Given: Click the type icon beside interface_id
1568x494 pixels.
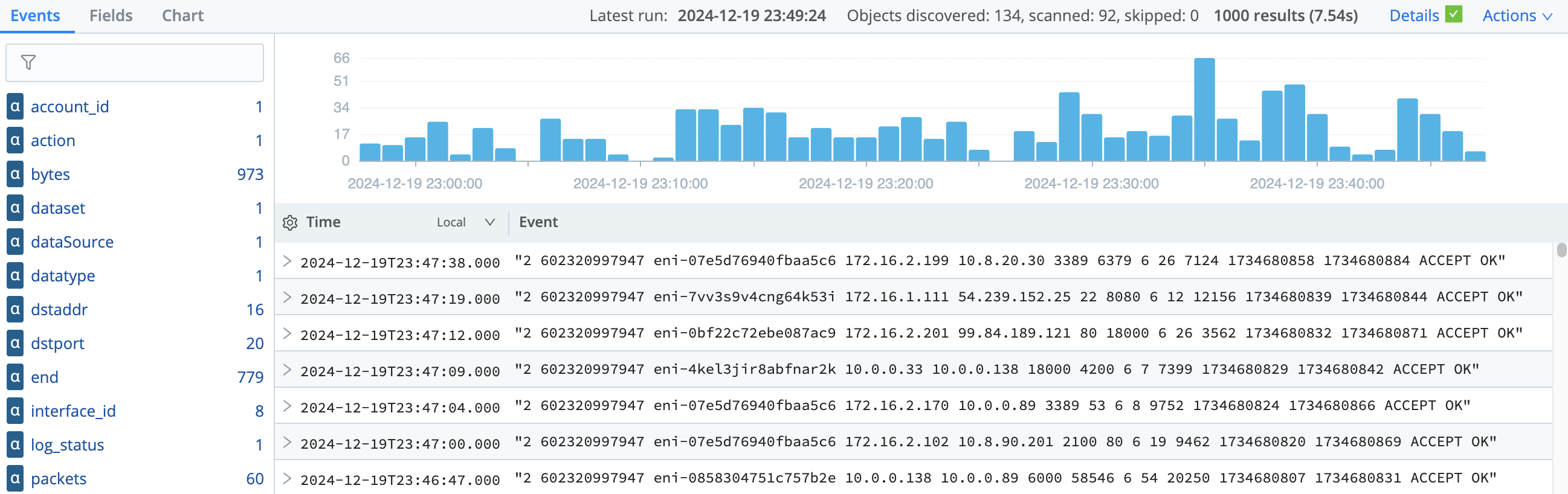Looking at the screenshot, I should pyautogui.click(x=15, y=411).
